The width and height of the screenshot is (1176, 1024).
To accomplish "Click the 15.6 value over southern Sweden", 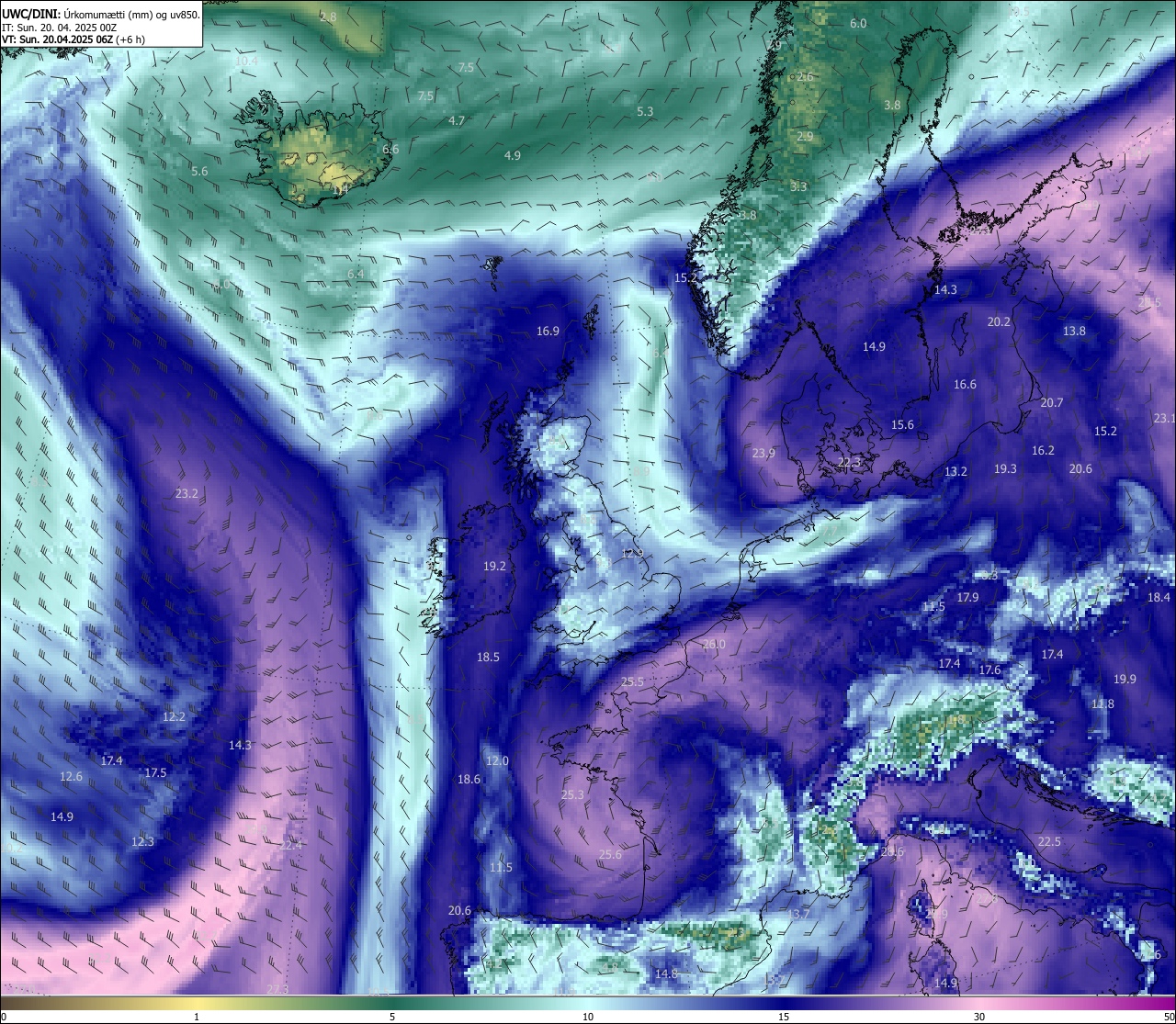I will pos(902,424).
